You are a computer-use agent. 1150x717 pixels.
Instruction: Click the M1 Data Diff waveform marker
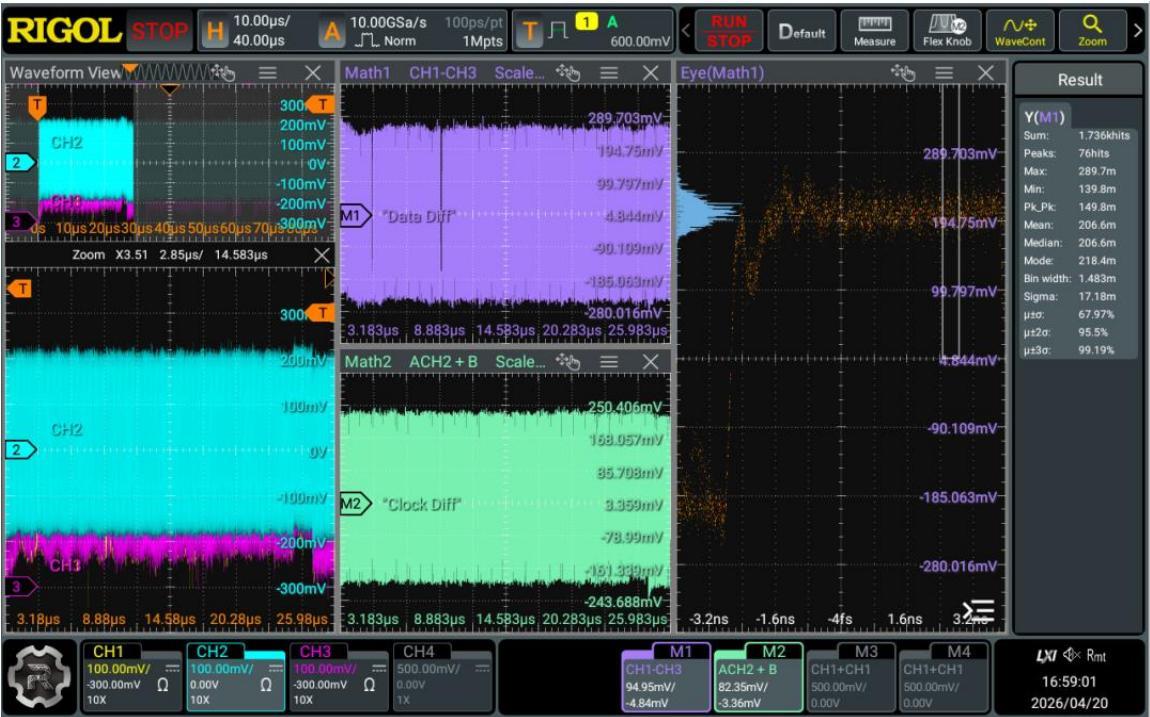[x=355, y=216]
